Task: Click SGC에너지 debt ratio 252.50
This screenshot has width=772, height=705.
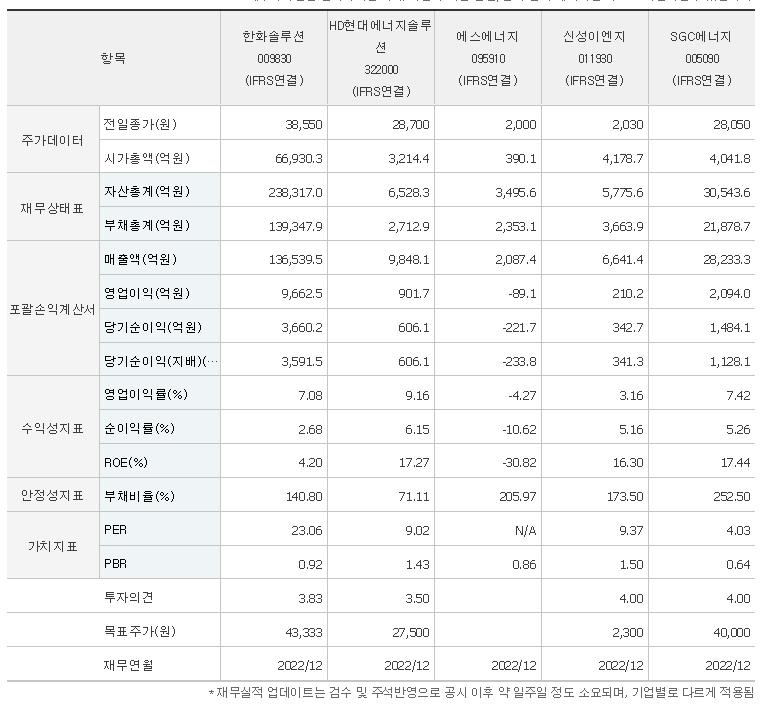Action: pos(732,497)
